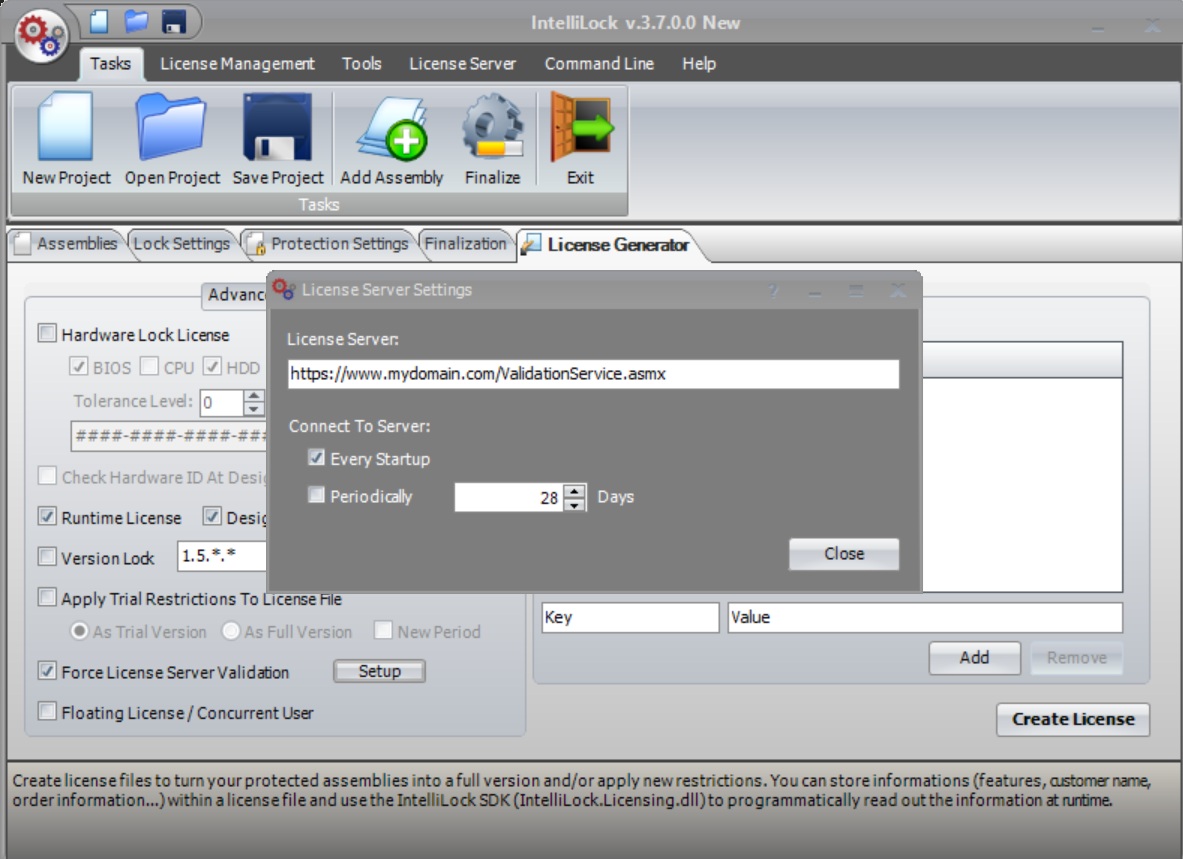Click the Version Lock value field
The width and height of the screenshot is (1183, 859).
pos(222,557)
